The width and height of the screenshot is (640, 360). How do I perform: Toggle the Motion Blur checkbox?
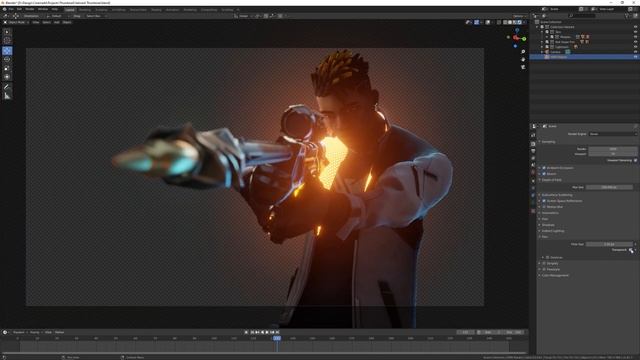(544, 207)
